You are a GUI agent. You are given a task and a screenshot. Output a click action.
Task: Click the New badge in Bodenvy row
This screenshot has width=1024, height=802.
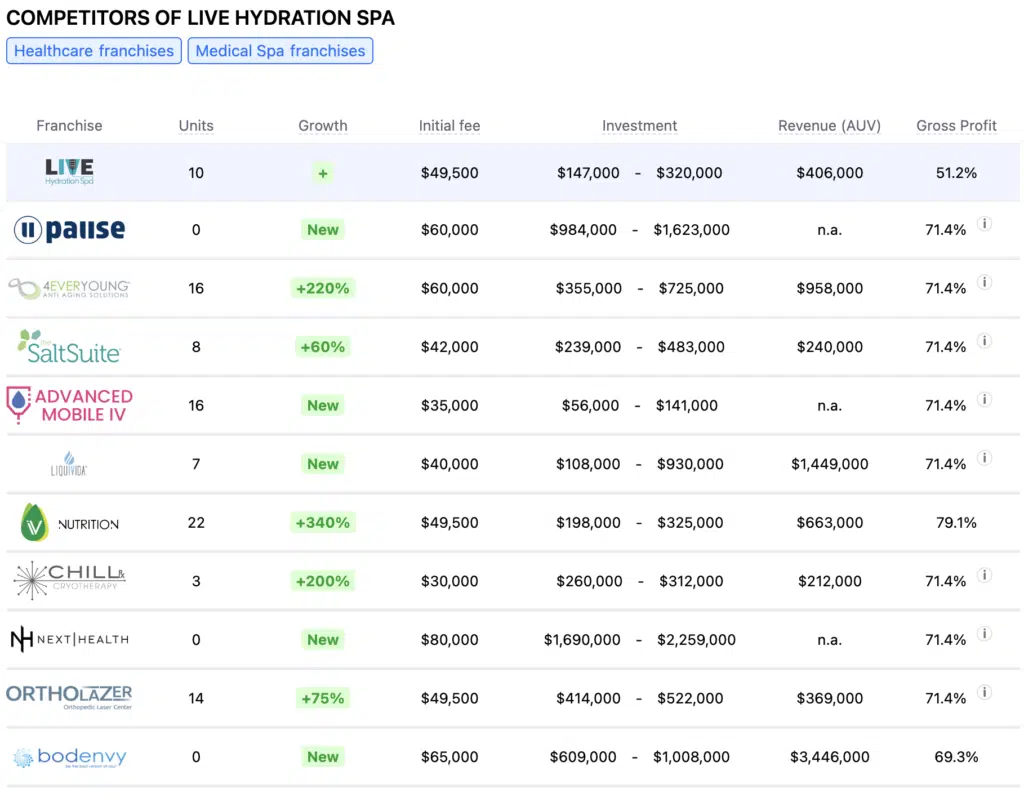(323, 757)
